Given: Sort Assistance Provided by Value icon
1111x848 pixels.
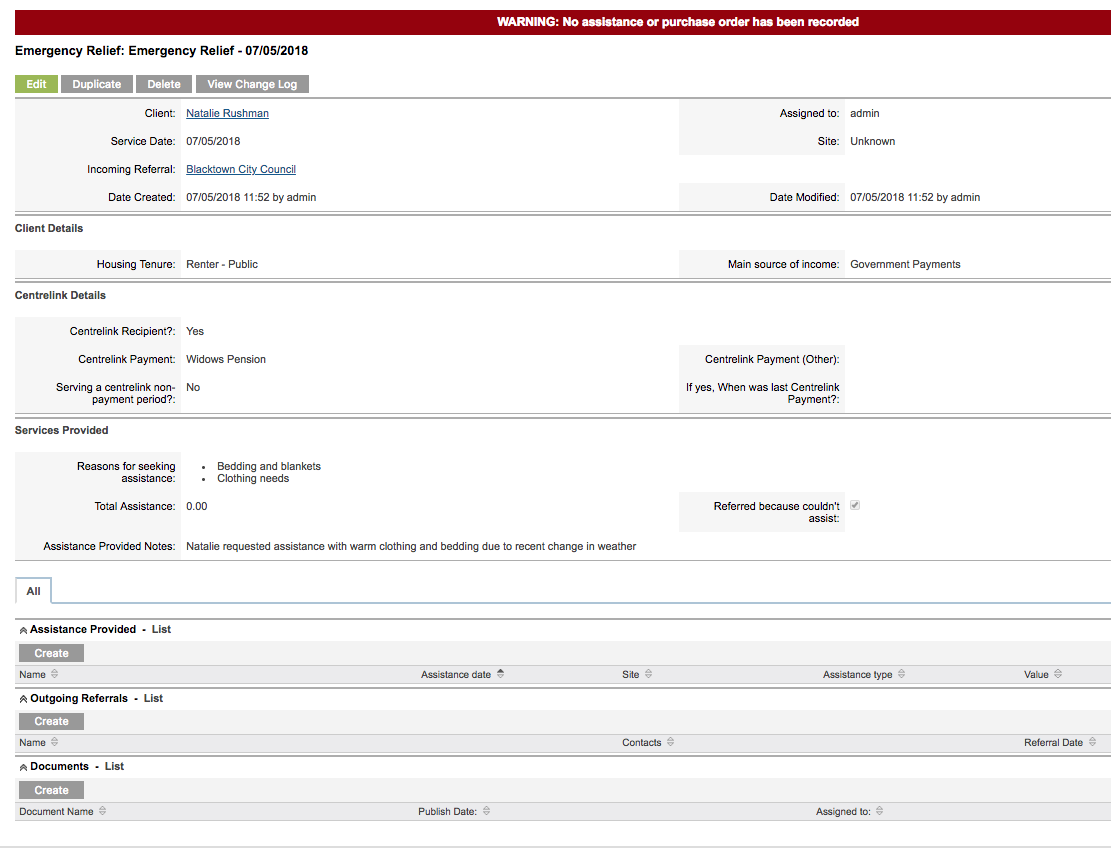Looking at the screenshot, I should coord(1058,674).
